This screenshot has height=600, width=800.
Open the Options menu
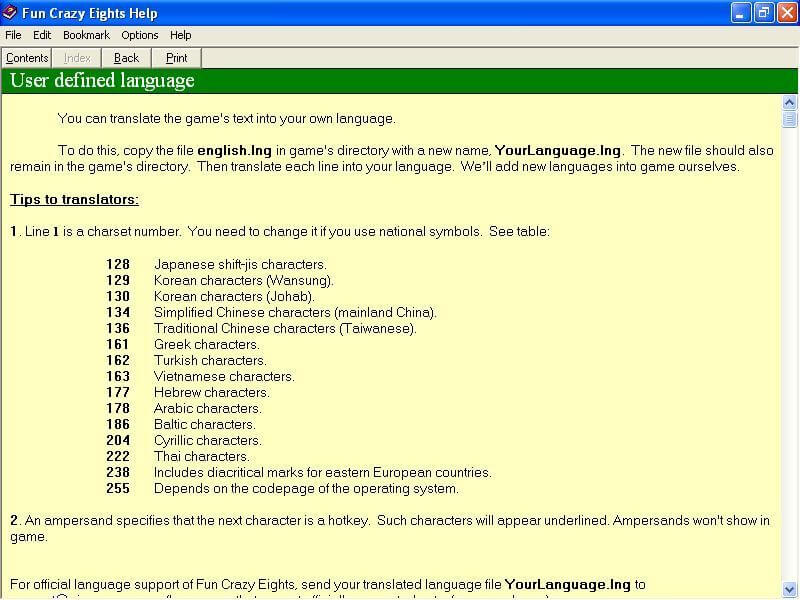[x=140, y=35]
